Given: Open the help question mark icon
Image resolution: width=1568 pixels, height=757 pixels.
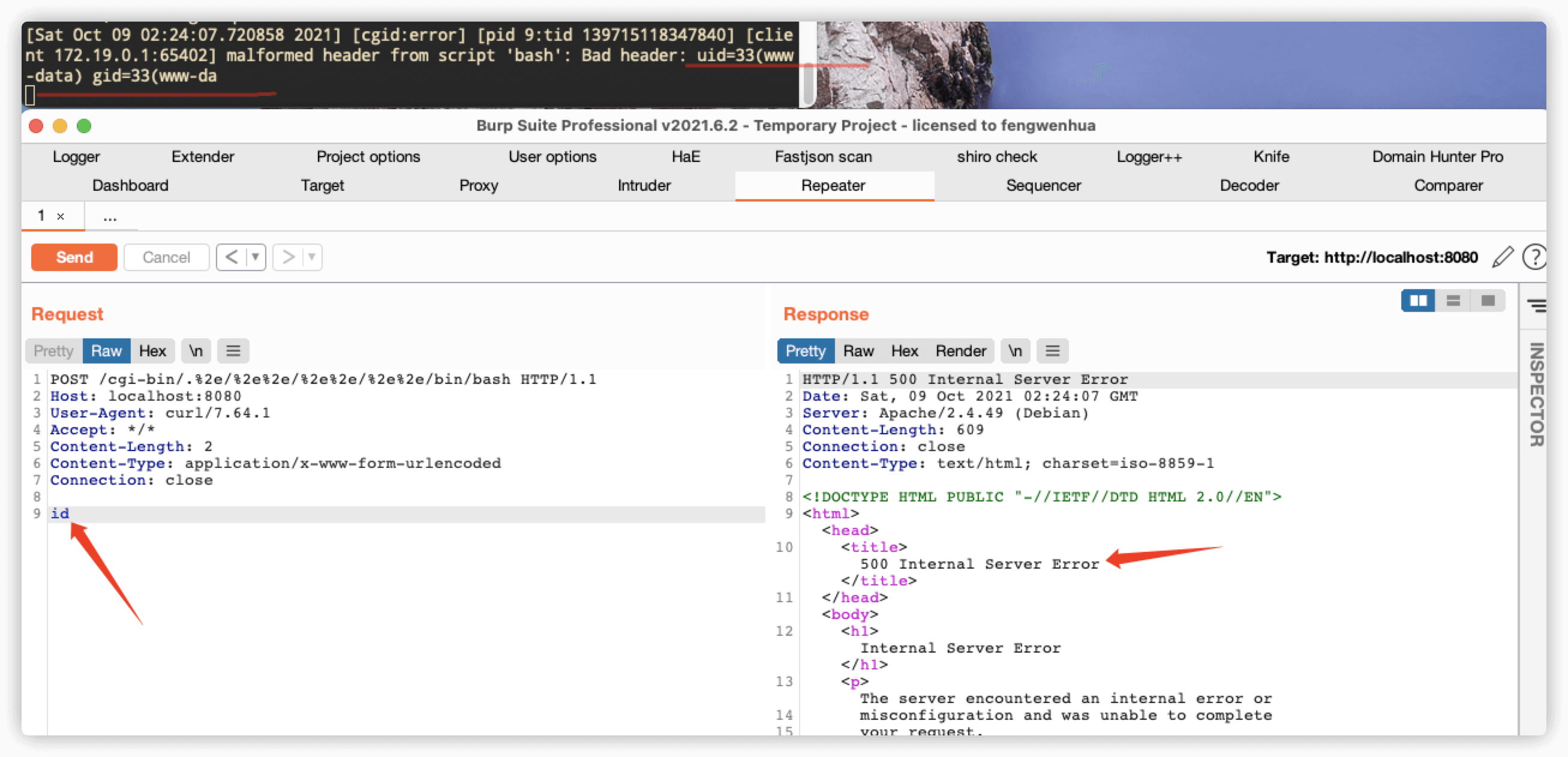Looking at the screenshot, I should 1534,257.
